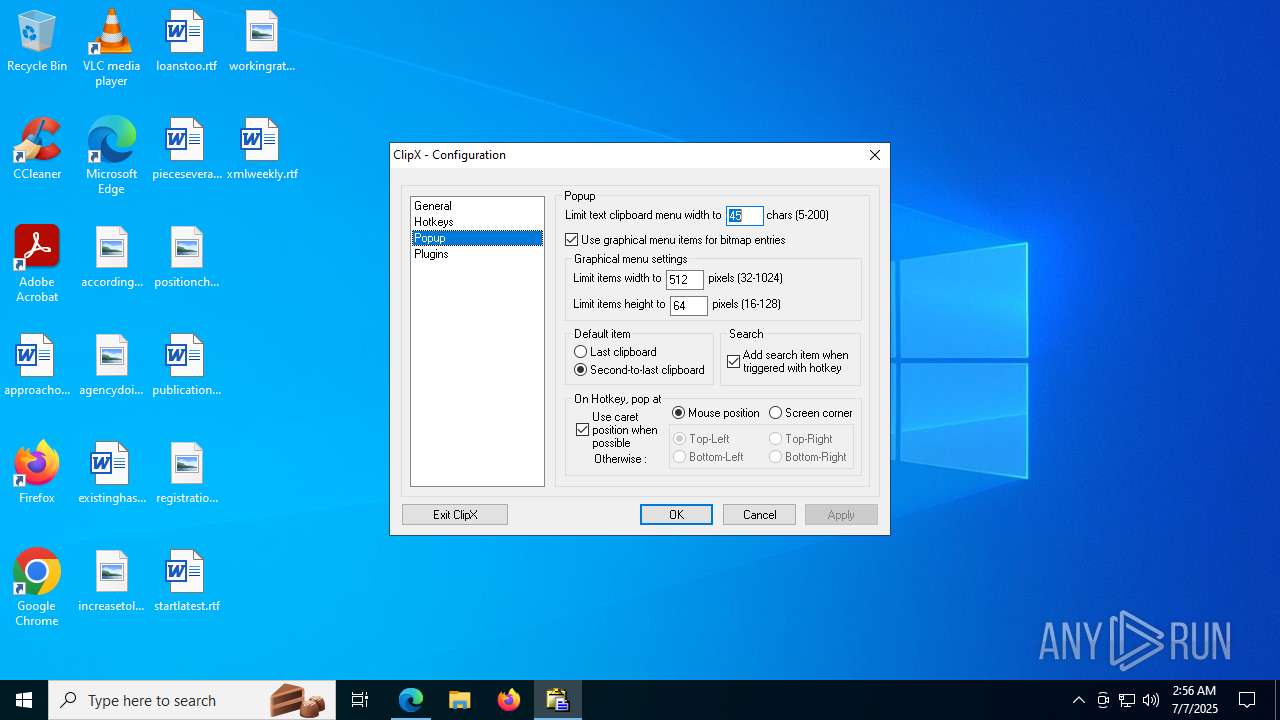Open the network status tray icon
Image resolution: width=1280 pixels, height=720 pixels.
pos(1127,700)
